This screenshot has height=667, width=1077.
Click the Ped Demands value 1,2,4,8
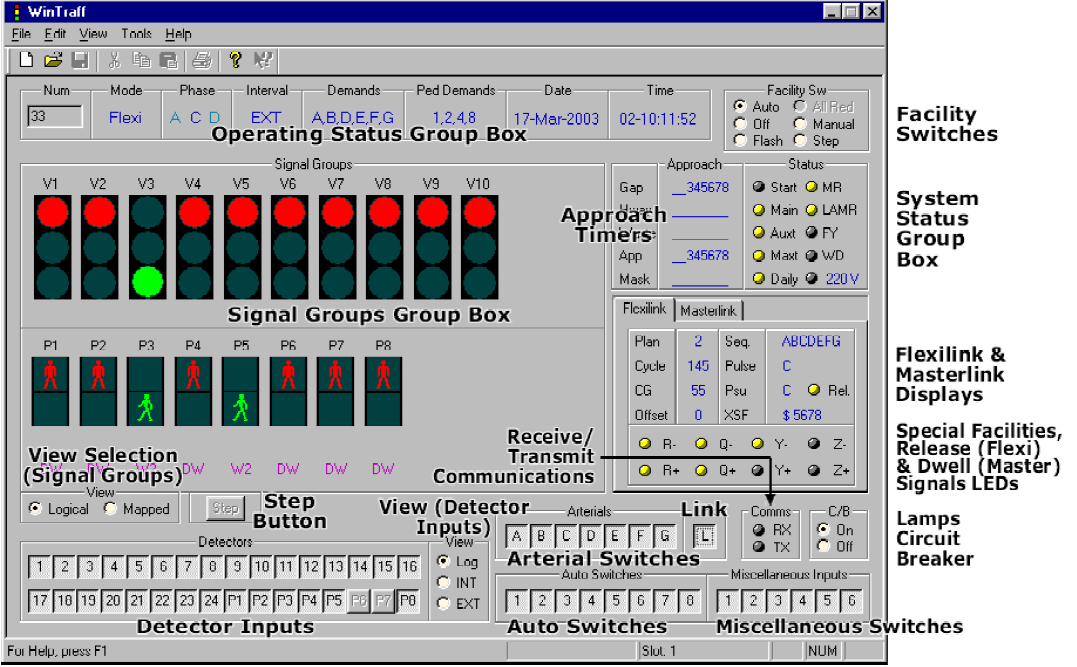(x=454, y=118)
